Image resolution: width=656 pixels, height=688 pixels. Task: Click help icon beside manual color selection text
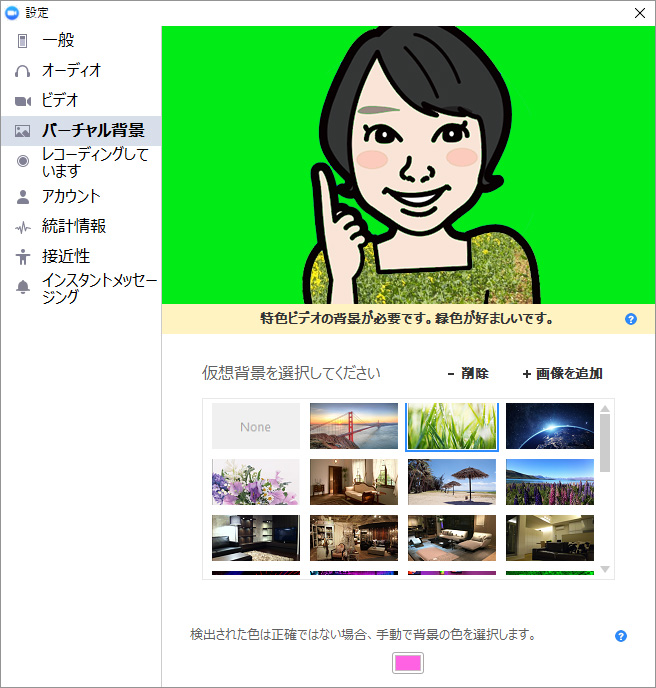(621, 636)
